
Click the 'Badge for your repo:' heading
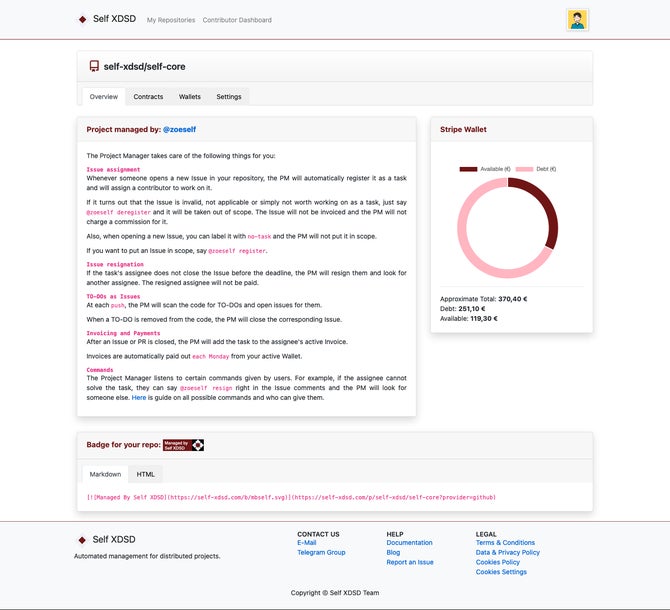point(123,445)
